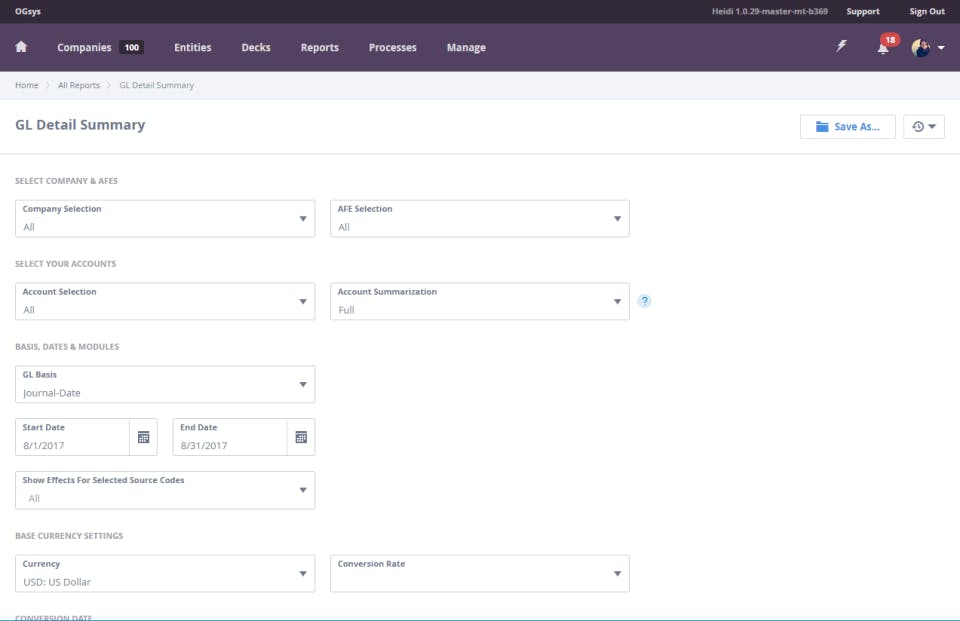The height and width of the screenshot is (621, 960).
Task: Open the lightning bolt quick actions icon
Action: [x=842, y=46]
